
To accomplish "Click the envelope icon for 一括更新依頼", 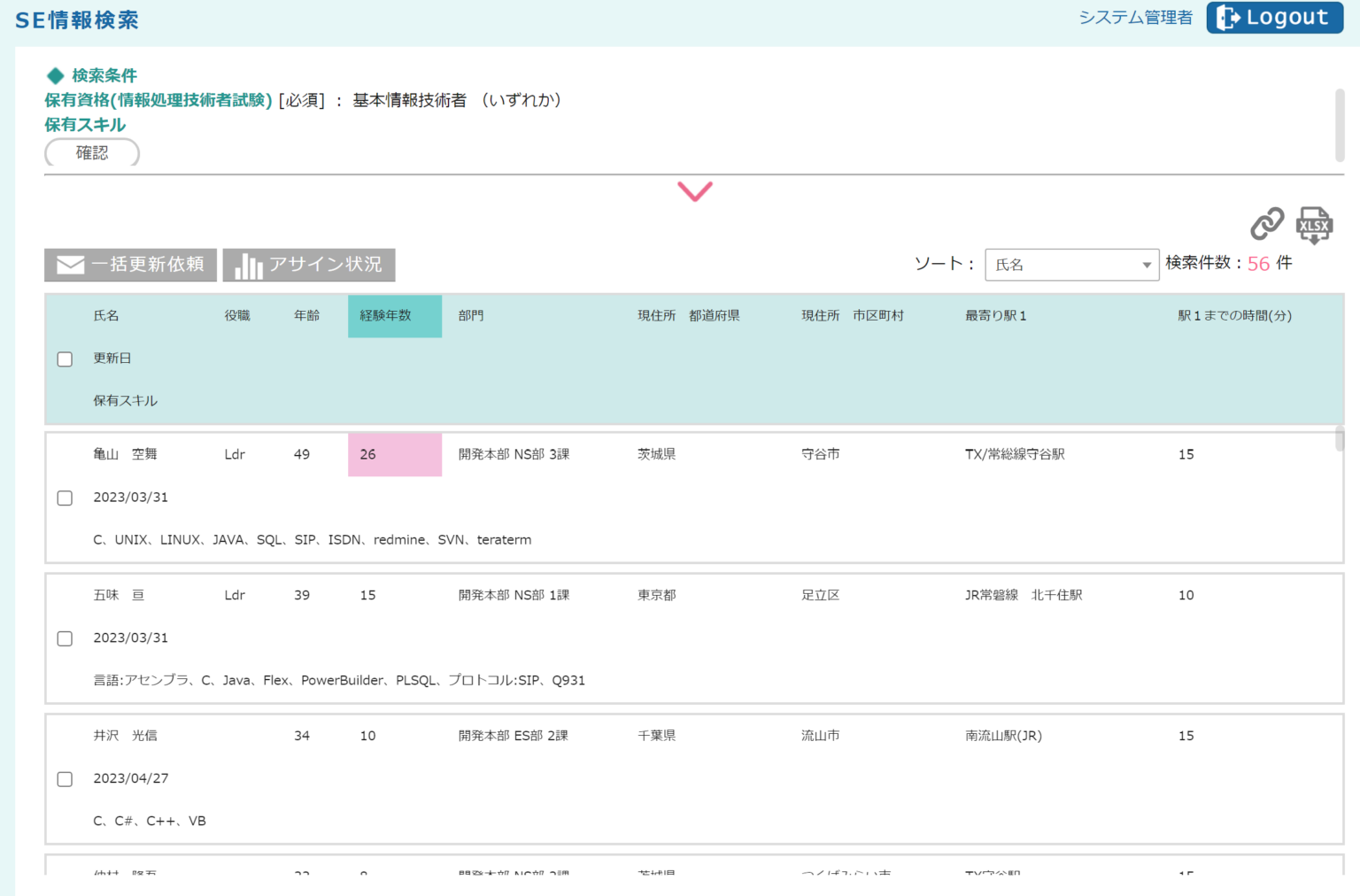I will 70,265.
